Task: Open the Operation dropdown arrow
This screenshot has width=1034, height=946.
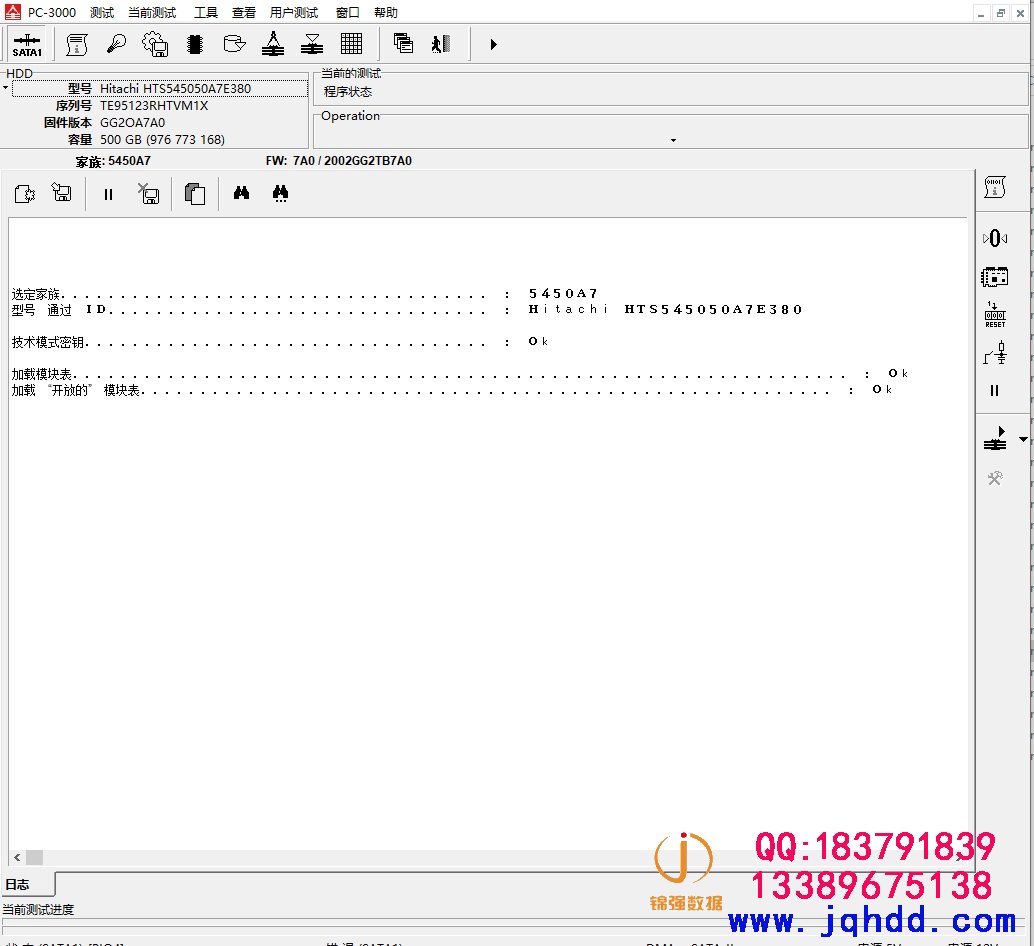Action: point(673,140)
